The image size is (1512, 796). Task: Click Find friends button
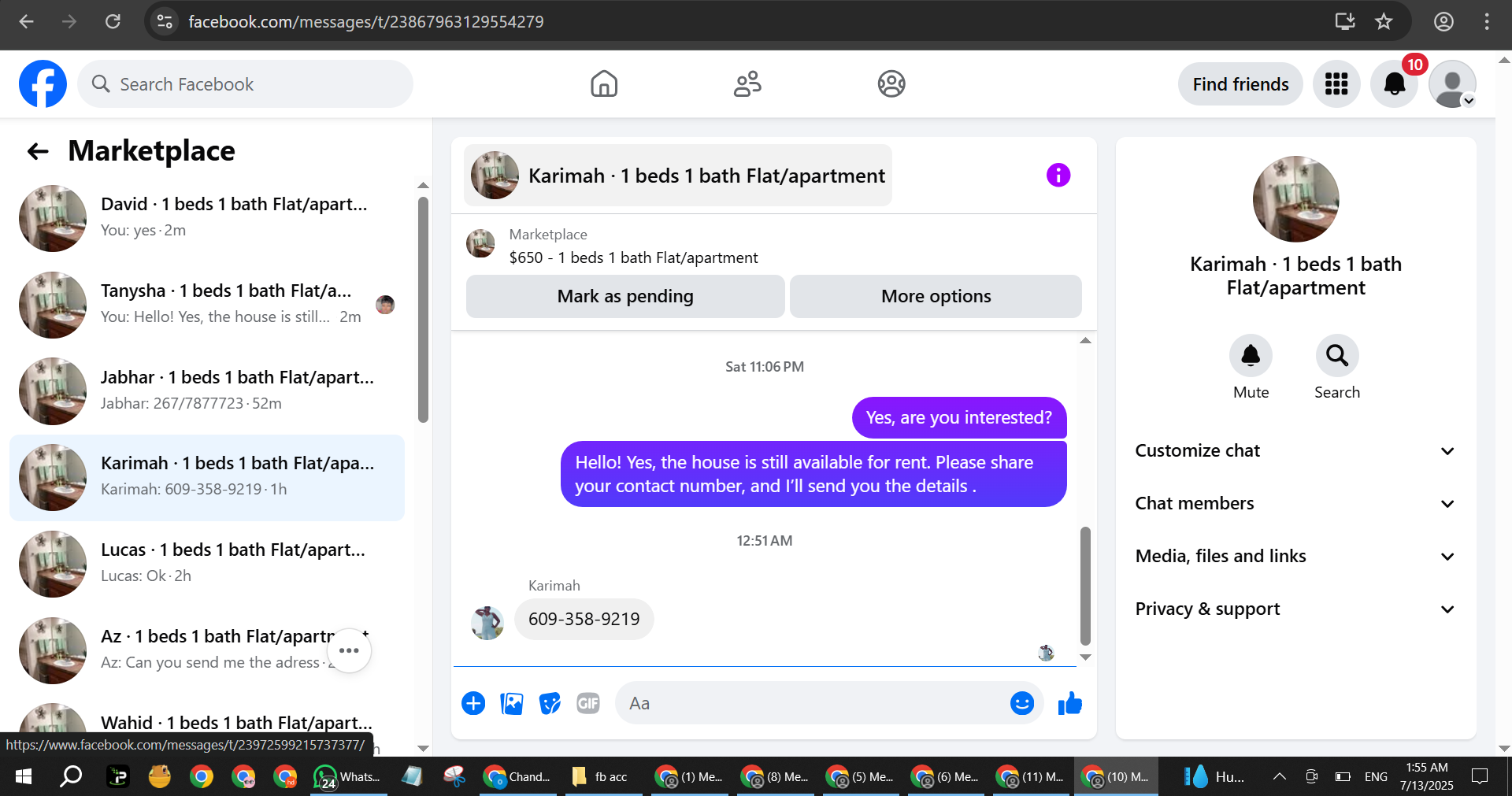click(x=1240, y=83)
